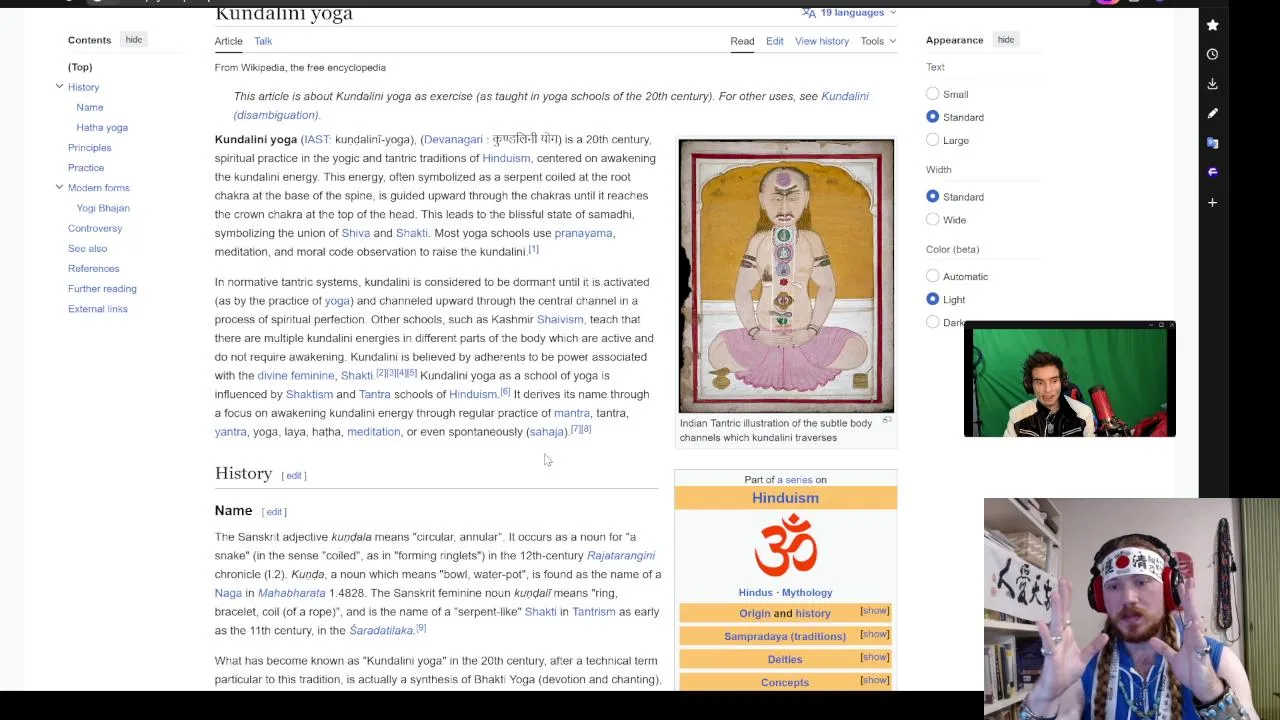Follow the pranayama link
Image resolution: width=1280 pixels, height=720 pixels.
tap(583, 233)
